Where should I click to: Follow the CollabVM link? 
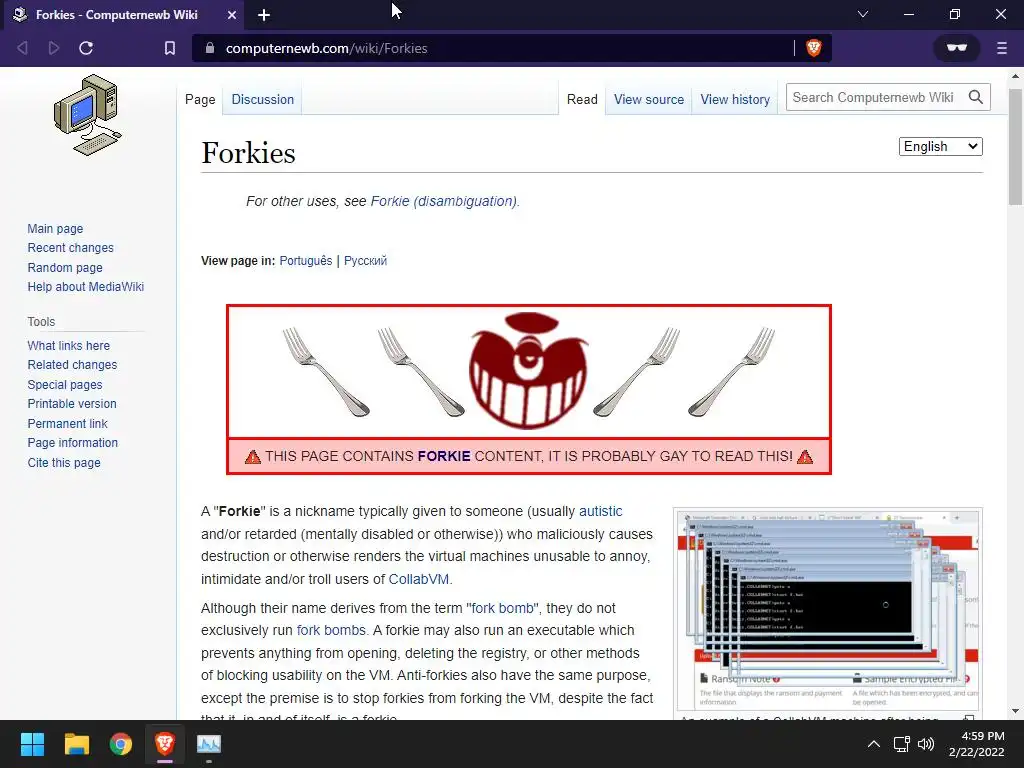pyautogui.click(x=419, y=579)
